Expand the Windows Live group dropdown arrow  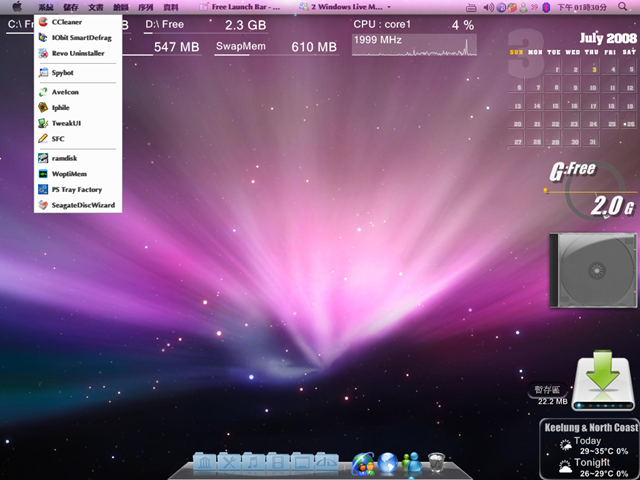point(389,7)
